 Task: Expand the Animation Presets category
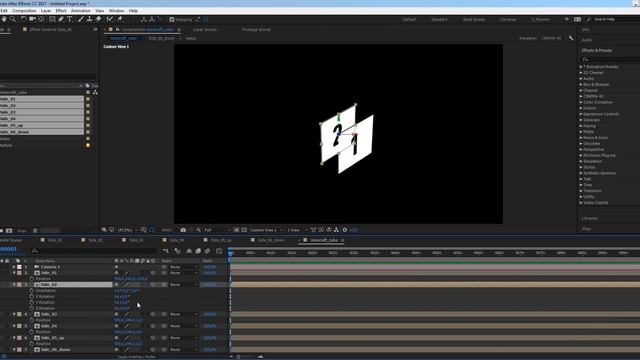pyautogui.click(x=581, y=67)
